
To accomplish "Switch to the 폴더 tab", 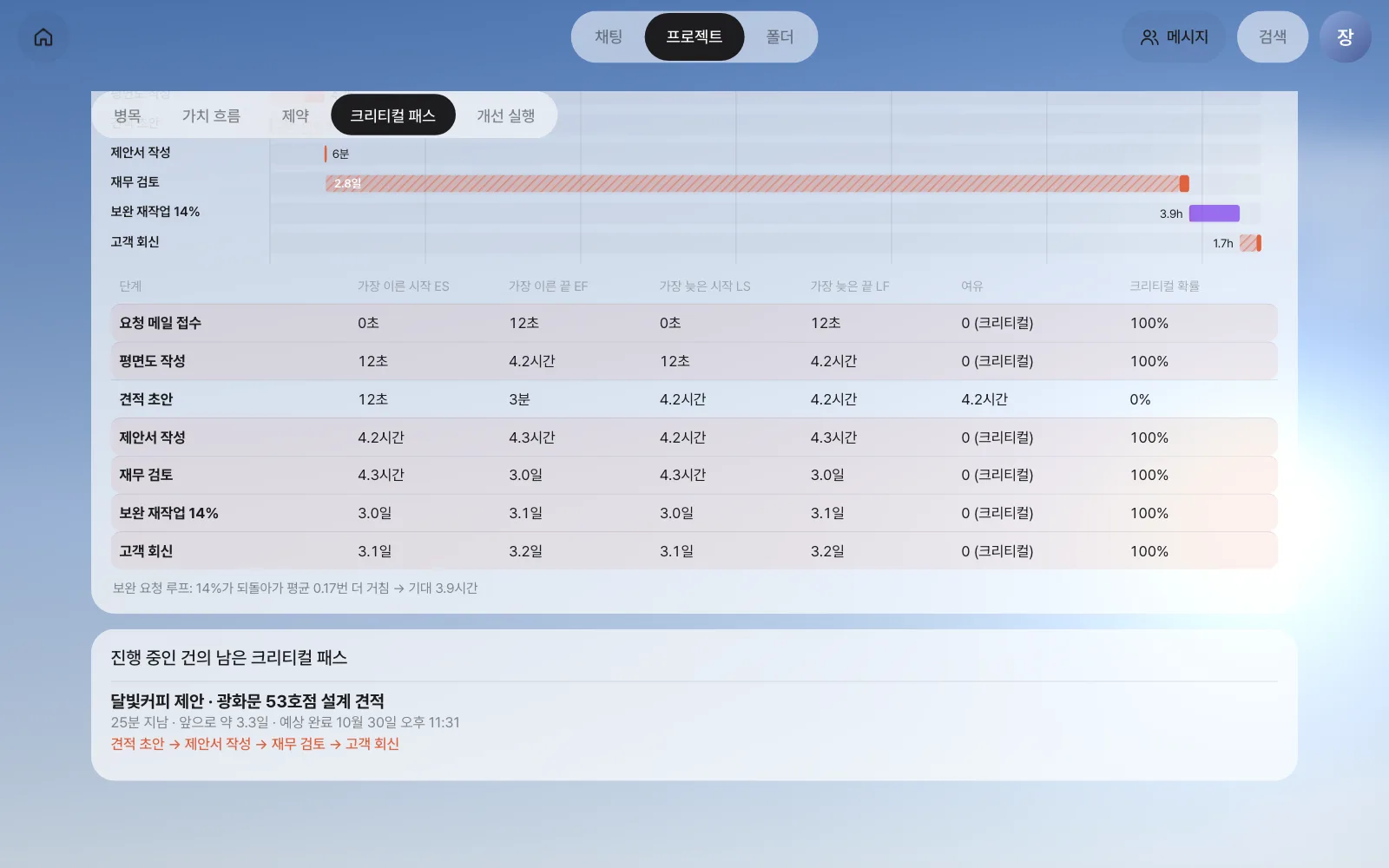I will 780,37.
